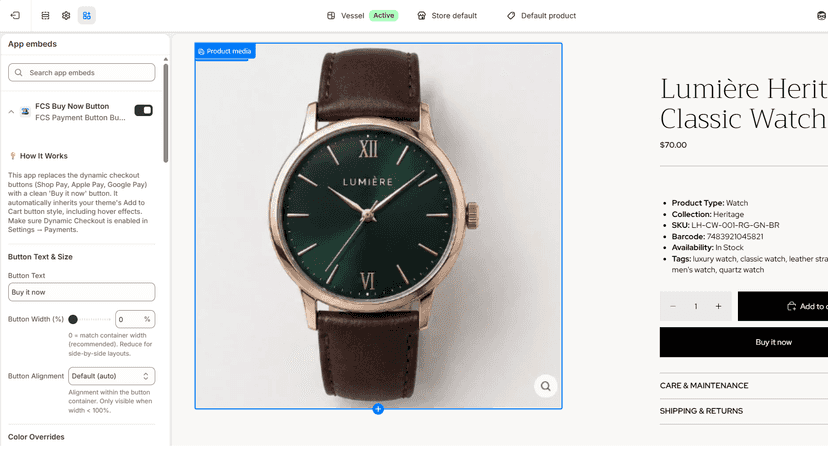
Task: Open the Sections panel icon
Action: point(45,15)
